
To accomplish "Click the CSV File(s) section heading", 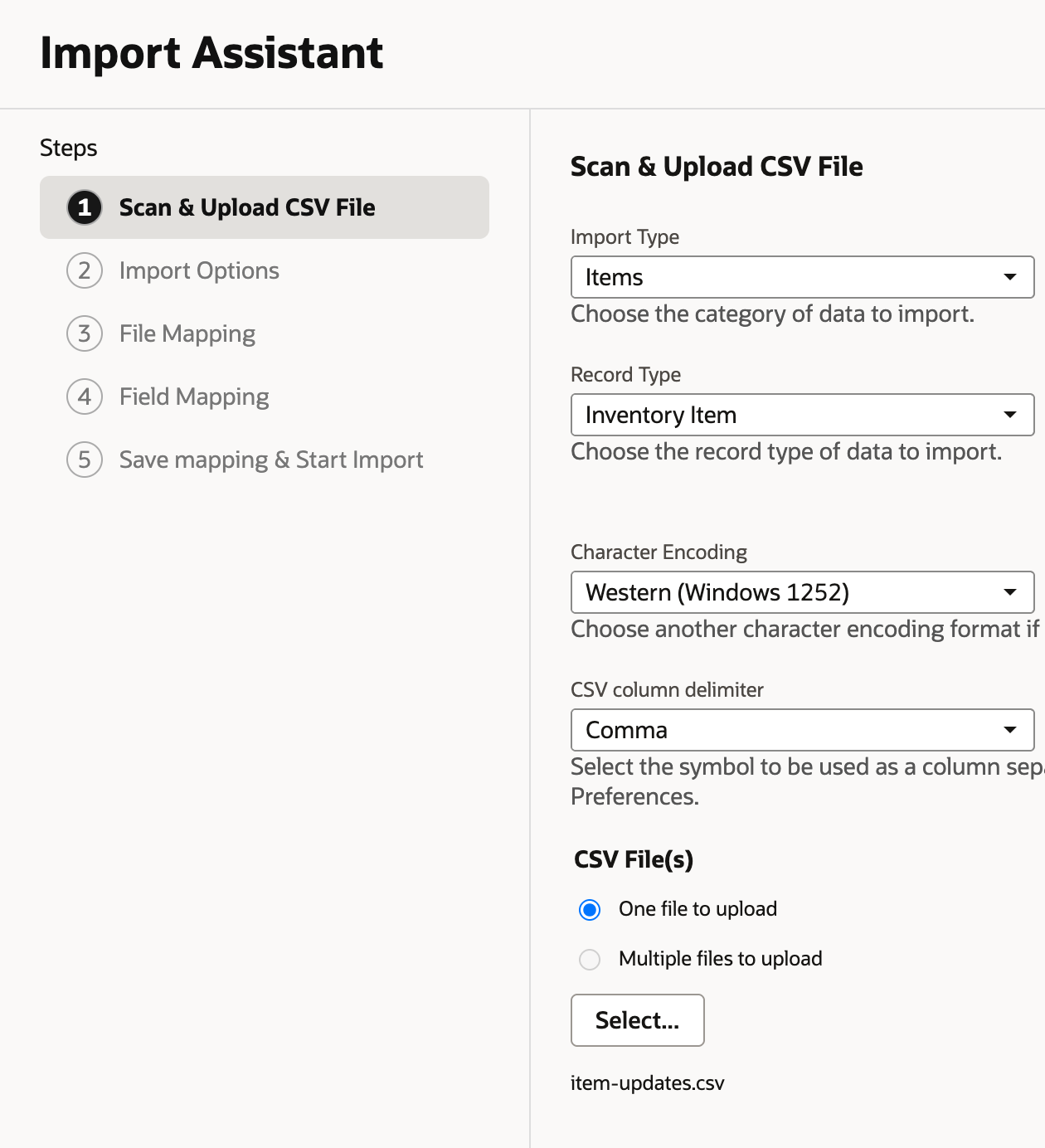I will tap(634, 859).
